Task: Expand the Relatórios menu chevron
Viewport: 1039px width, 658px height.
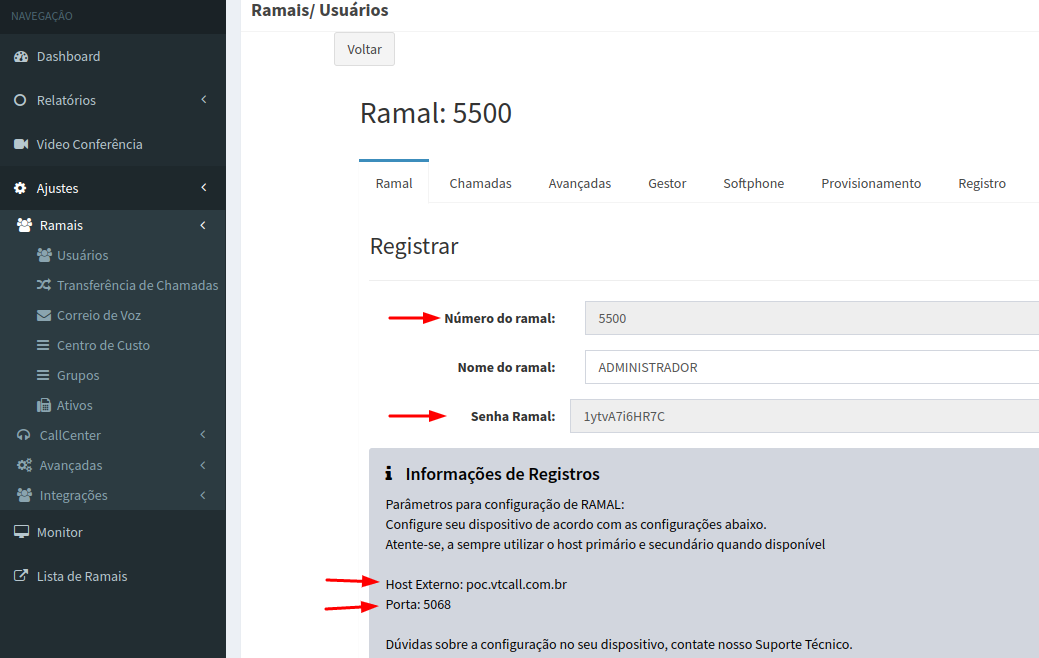Action: click(203, 100)
